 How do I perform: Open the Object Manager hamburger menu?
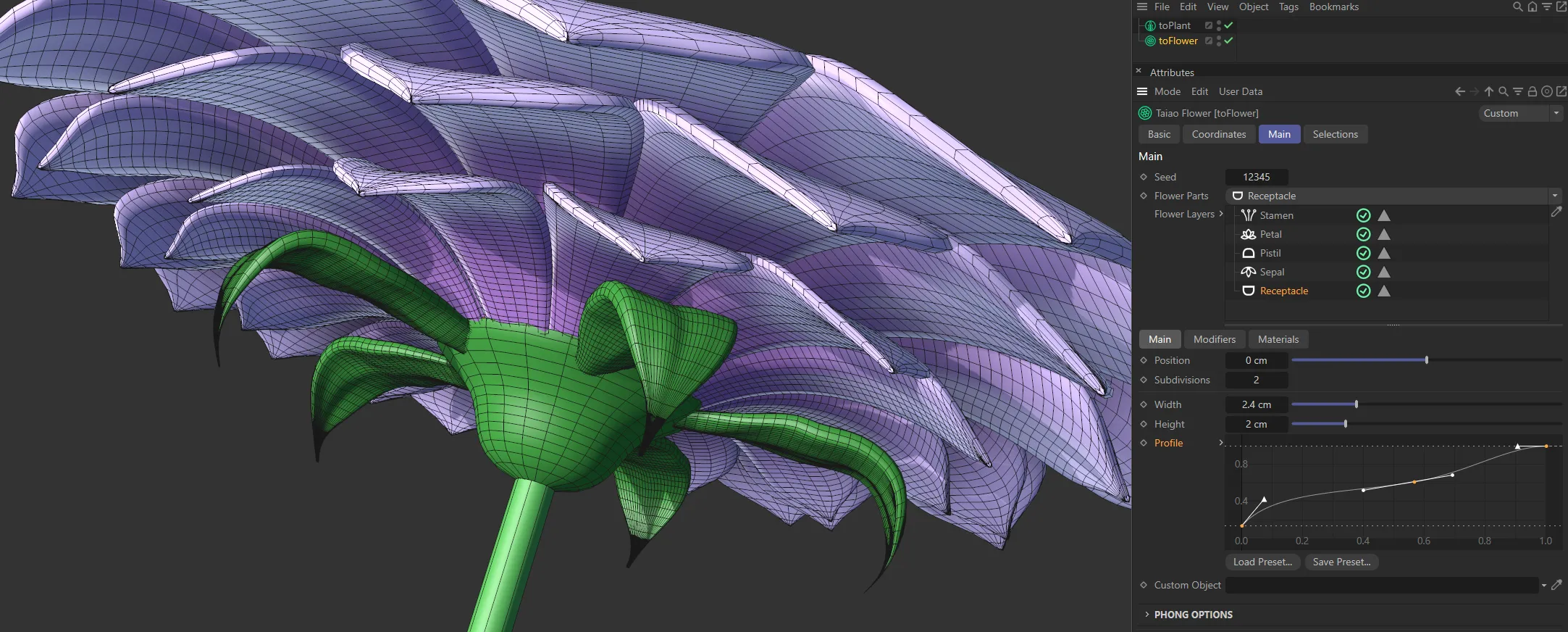(x=1142, y=7)
